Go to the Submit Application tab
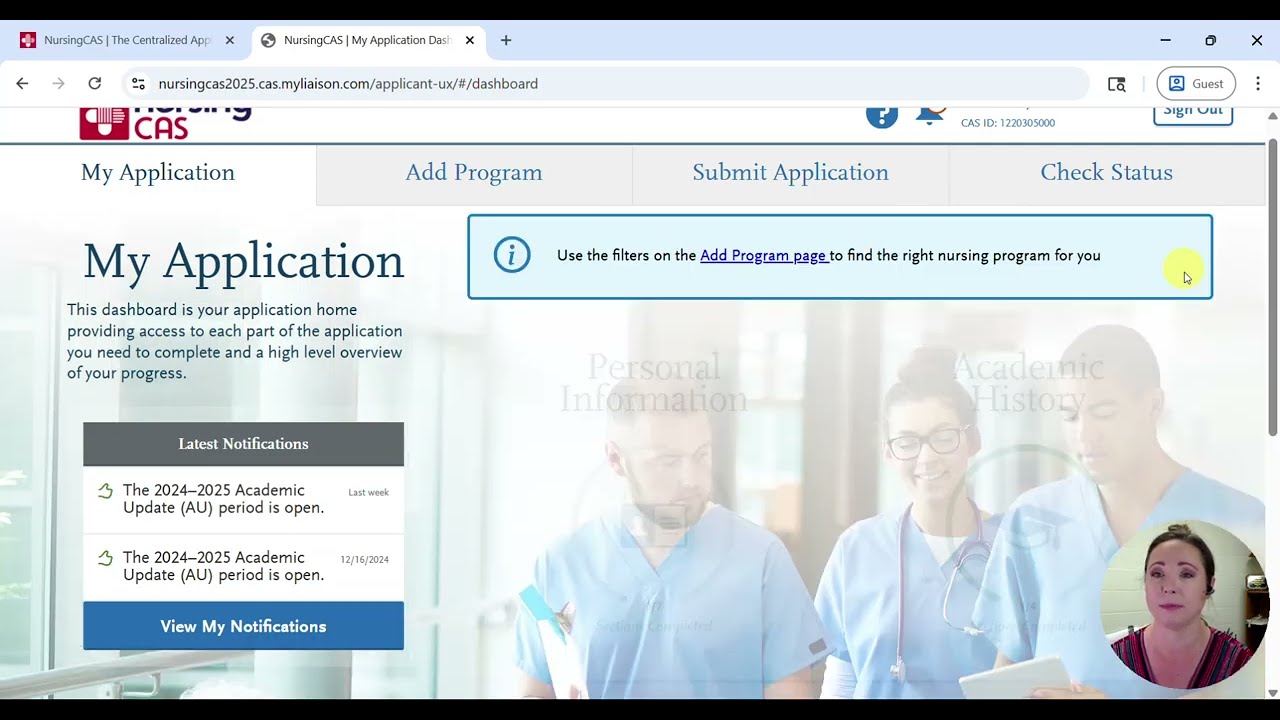This screenshot has height=720, width=1280. pyautogui.click(x=790, y=172)
